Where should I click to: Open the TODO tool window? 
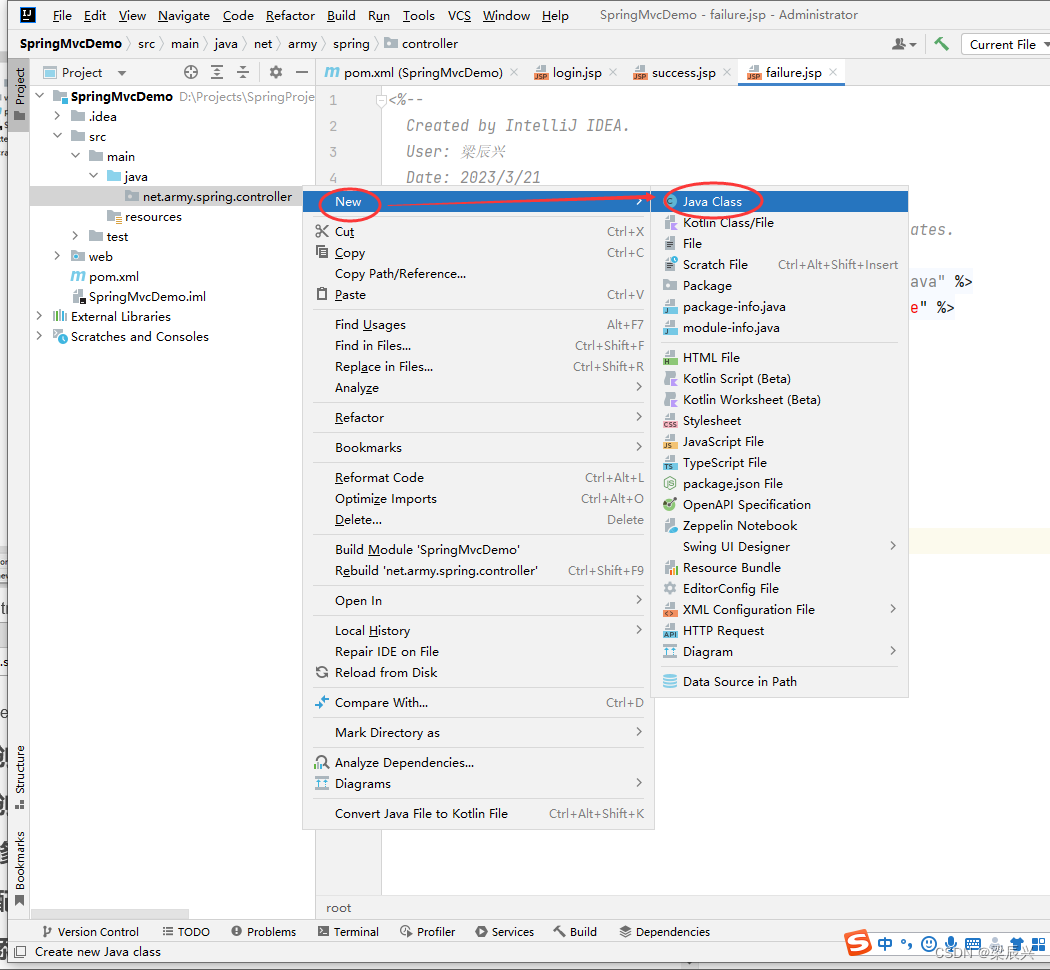tap(186, 932)
